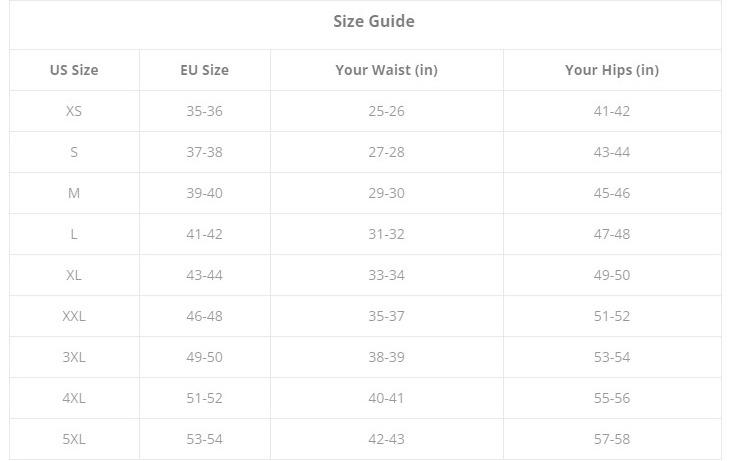Click waist measurement 35-37 cell
Image resolution: width=731 pixels, height=461 pixels.
click(x=386, y=316)
